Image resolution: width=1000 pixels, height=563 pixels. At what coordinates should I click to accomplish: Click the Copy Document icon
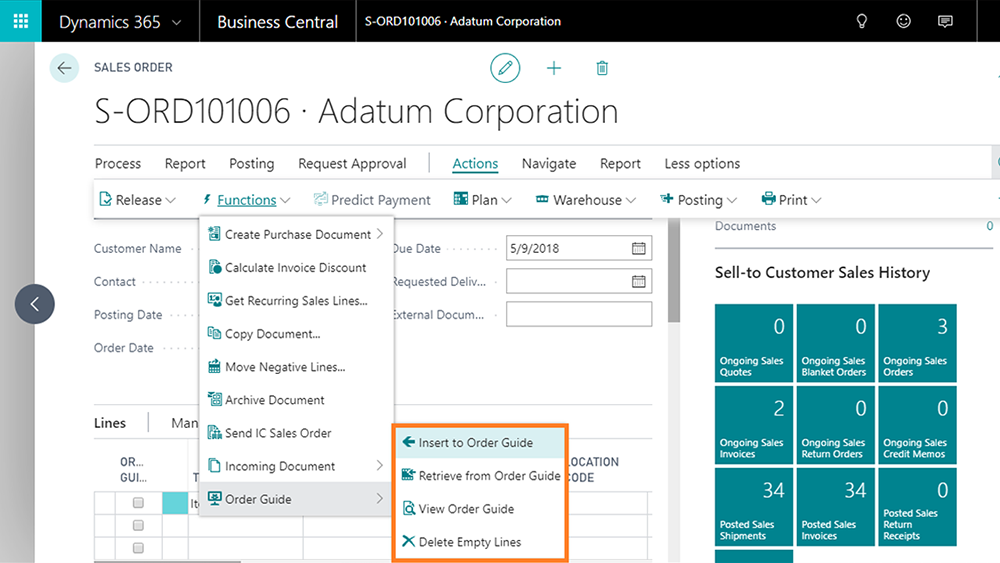coord(214,333)
